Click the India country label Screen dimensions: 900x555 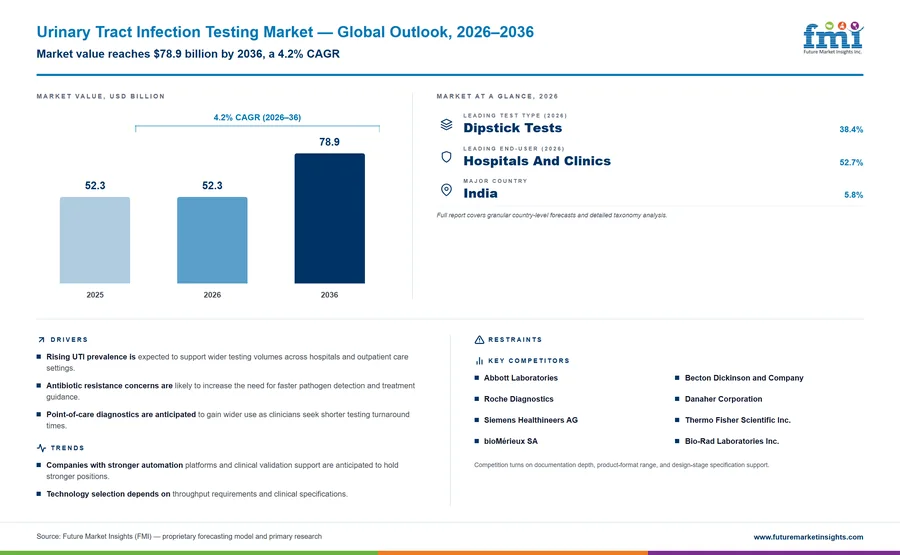[x=480, y=193]
